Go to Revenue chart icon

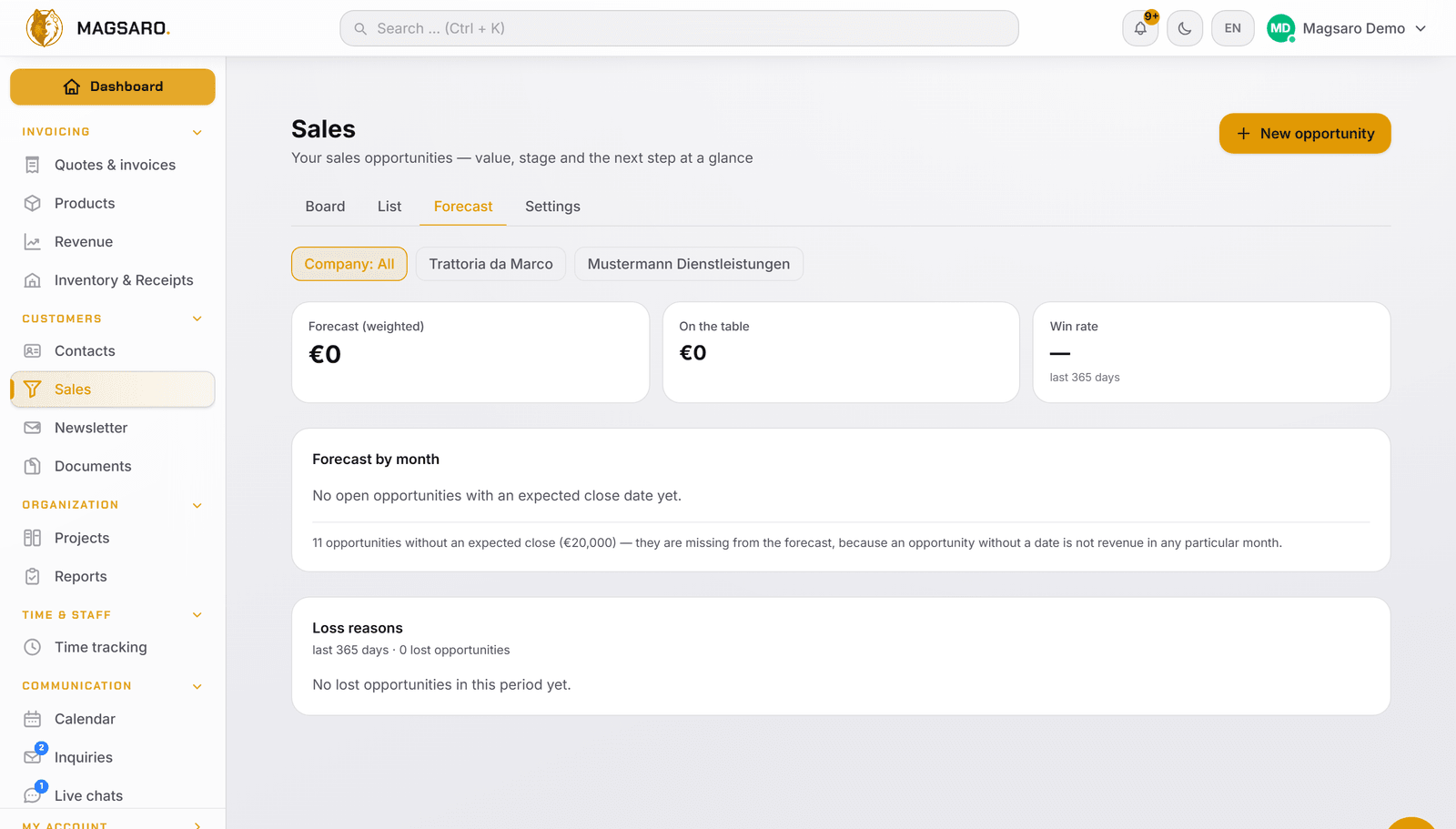point(33,242)
